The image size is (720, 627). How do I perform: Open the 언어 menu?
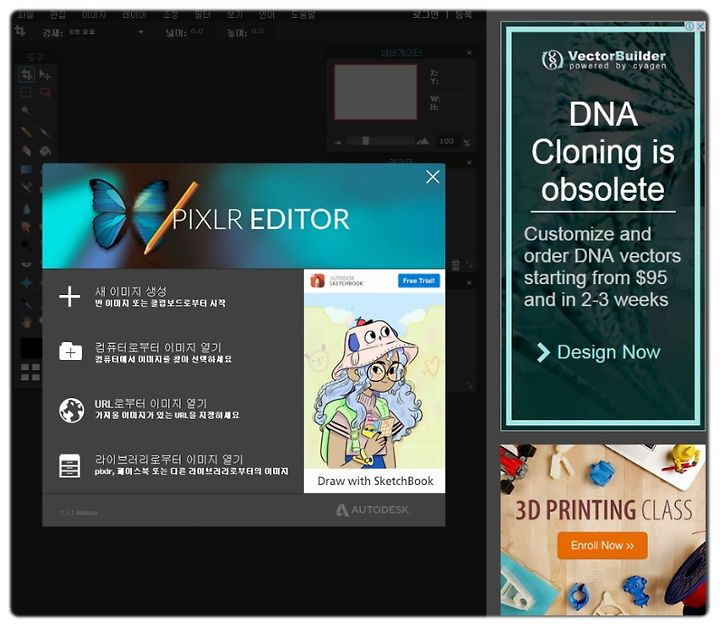point(266,15)
